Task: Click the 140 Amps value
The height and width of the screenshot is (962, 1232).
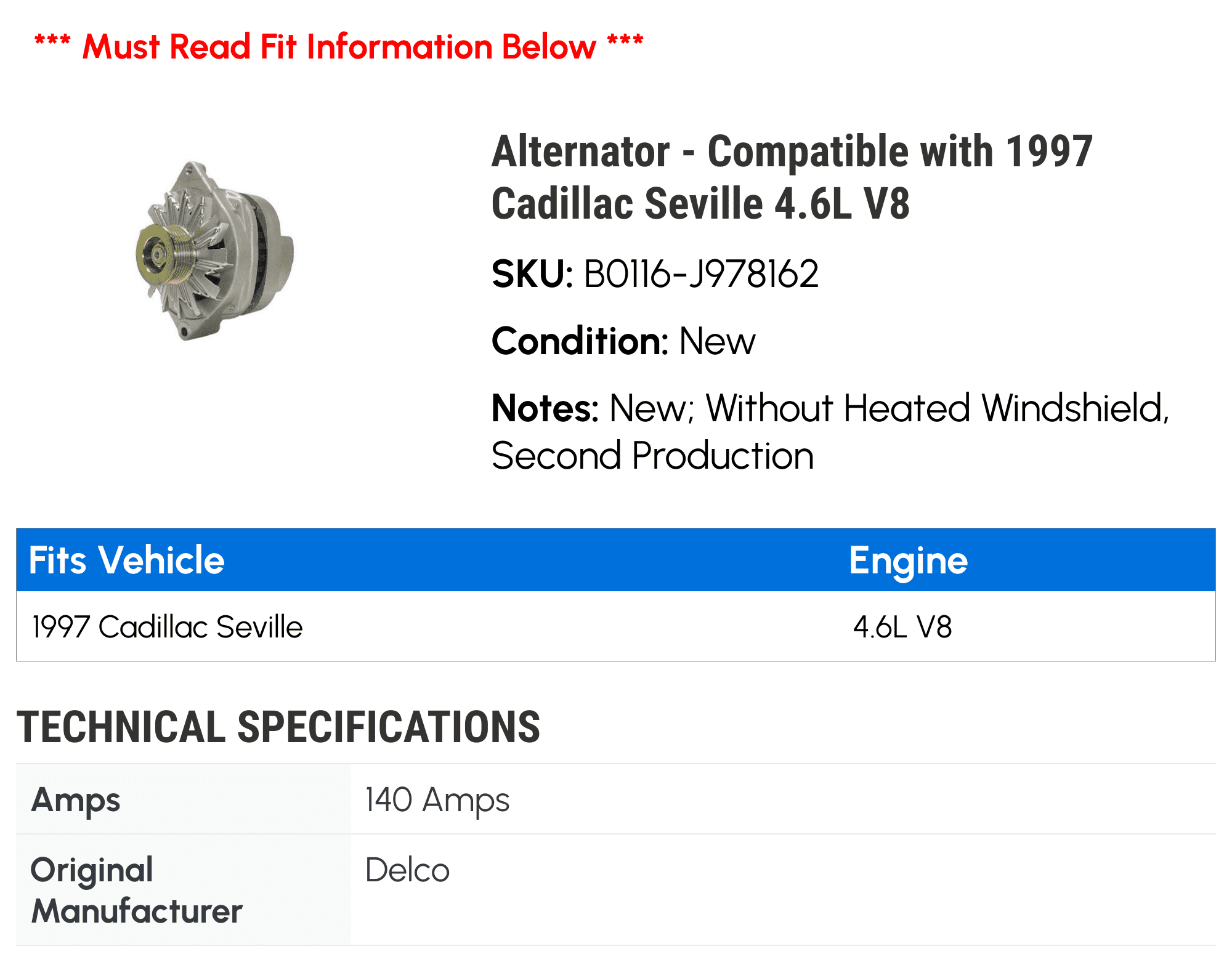Action: point(437,800)
